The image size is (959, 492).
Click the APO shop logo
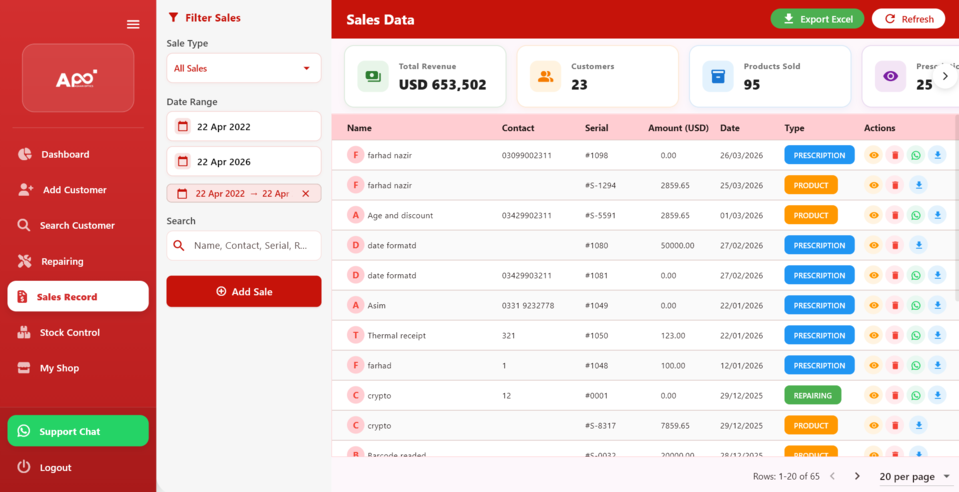(x=78, y=78)
